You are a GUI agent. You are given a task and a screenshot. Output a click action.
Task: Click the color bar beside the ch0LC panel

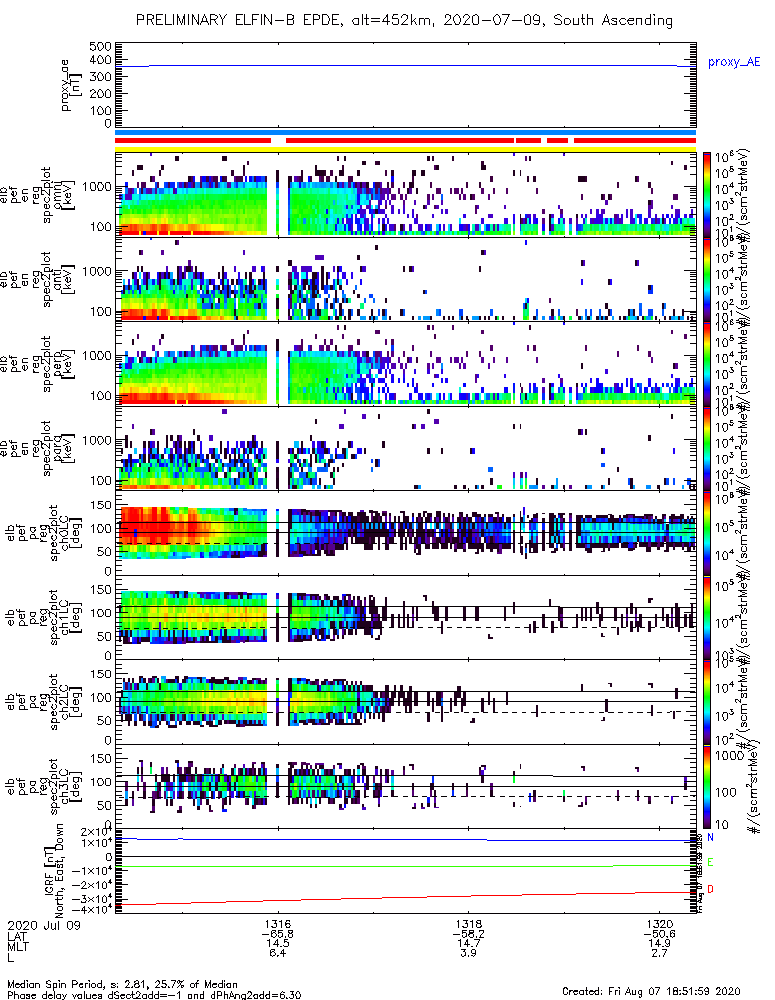coord(706,533)
